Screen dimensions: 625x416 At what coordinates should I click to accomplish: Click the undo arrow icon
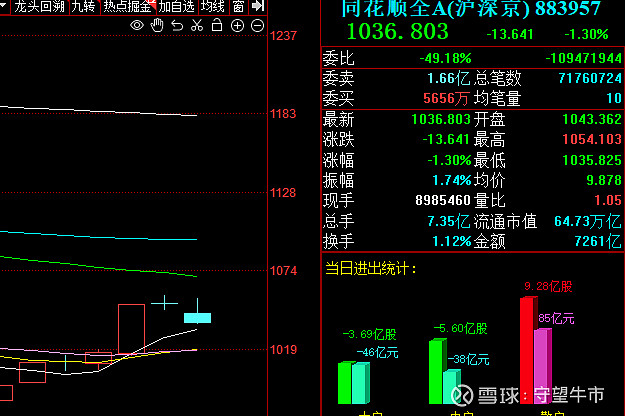pos(177,26)
